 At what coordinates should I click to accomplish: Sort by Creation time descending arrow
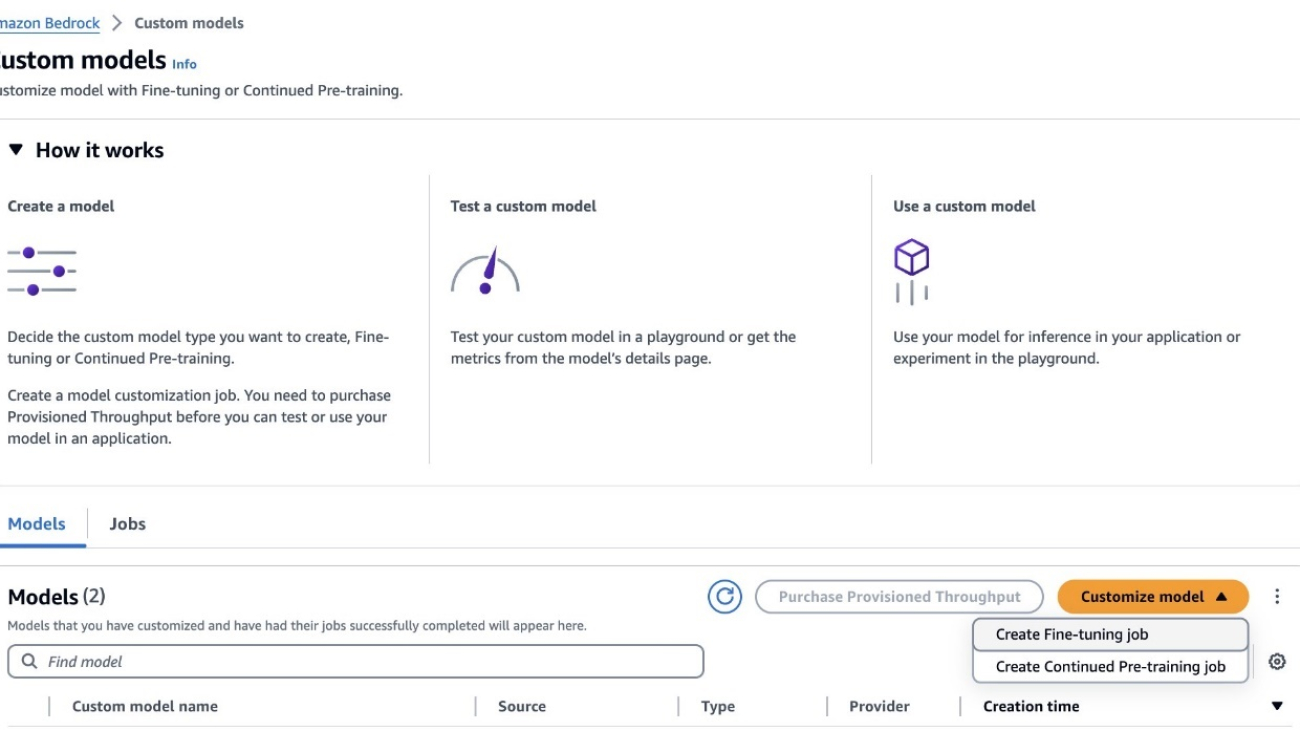coord(1277,706)
